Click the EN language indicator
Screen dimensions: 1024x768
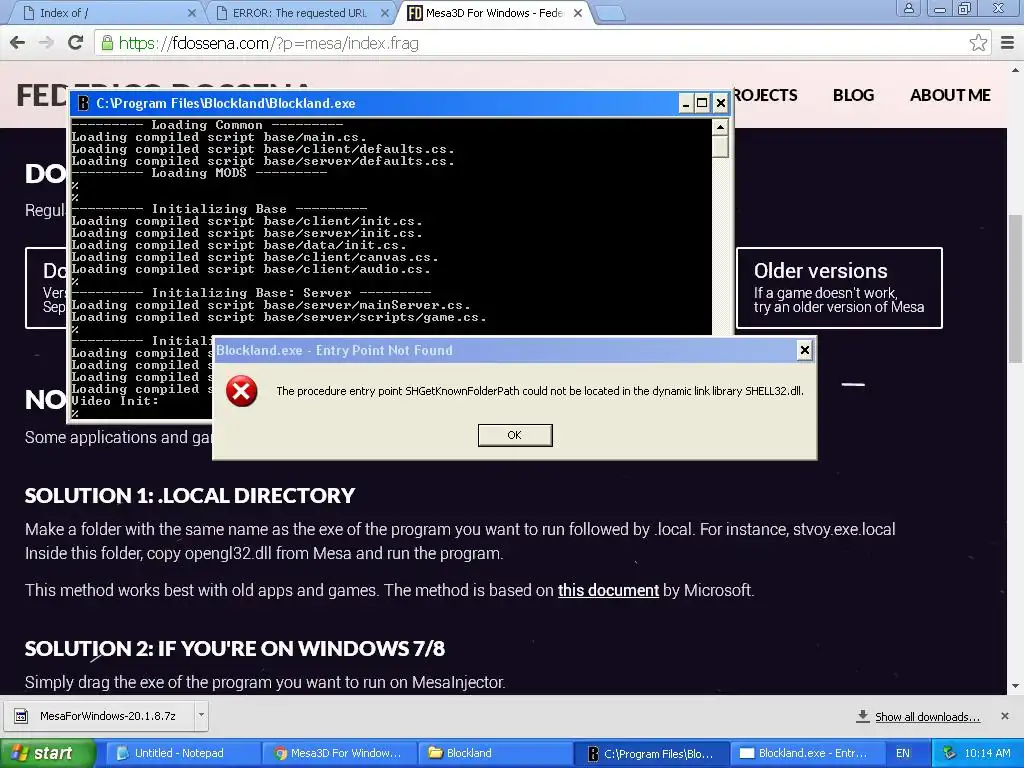[x=903, y=753]
